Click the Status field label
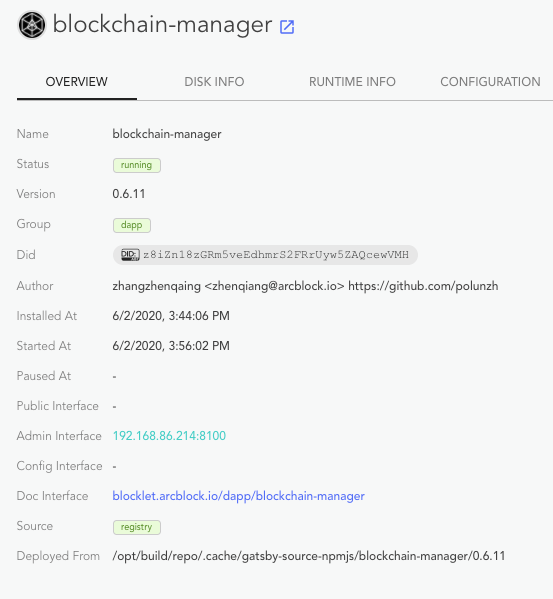 click(33, 164)
